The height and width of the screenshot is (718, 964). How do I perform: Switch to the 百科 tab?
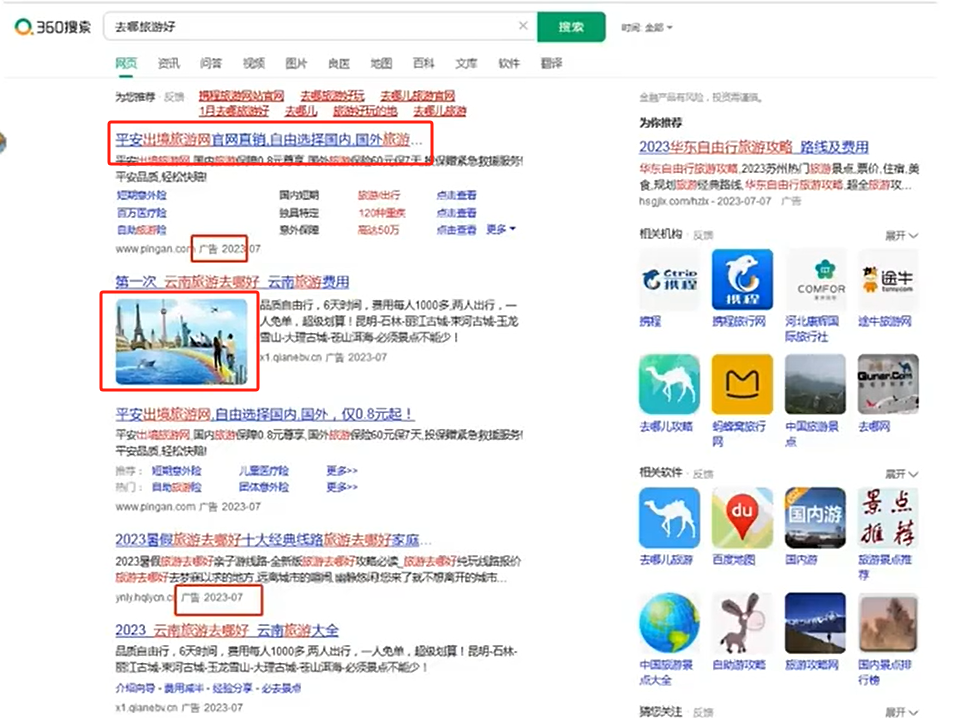click(x=424, y=63)
